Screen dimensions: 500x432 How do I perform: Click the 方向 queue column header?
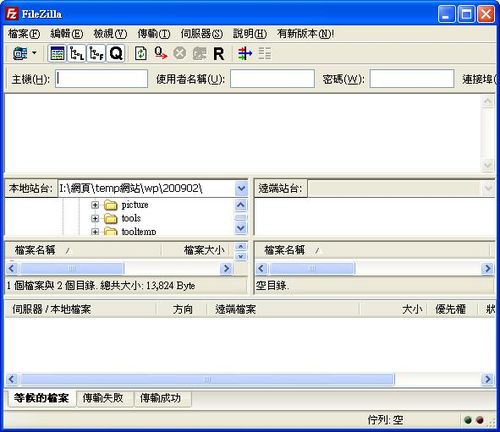[x=182, y=309]
